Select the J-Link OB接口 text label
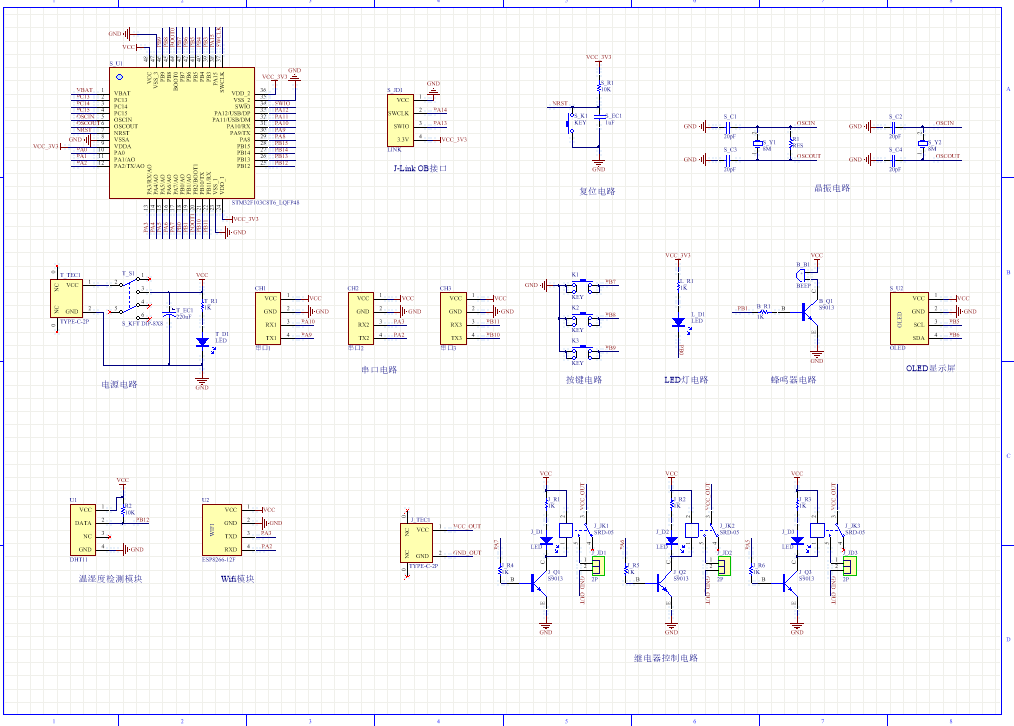 tap(421, 170)
